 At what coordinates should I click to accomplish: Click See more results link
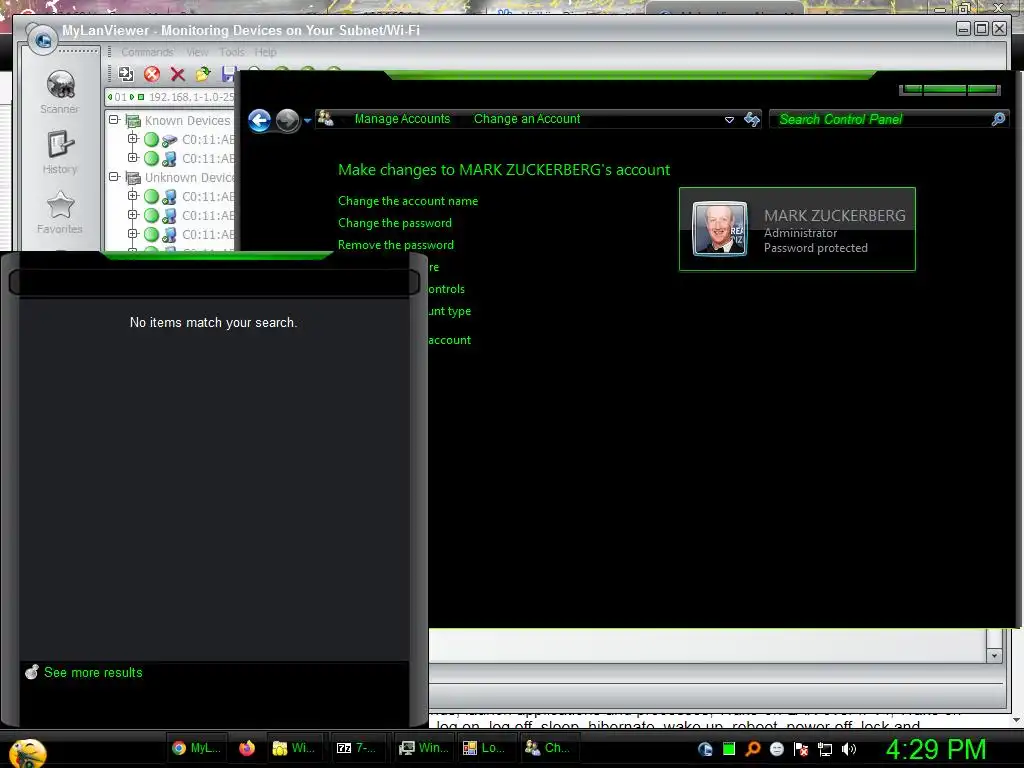coord(93,672)
